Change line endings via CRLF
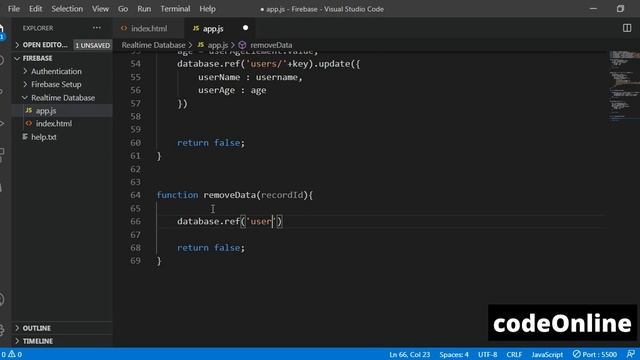 (x=514, y=354)
